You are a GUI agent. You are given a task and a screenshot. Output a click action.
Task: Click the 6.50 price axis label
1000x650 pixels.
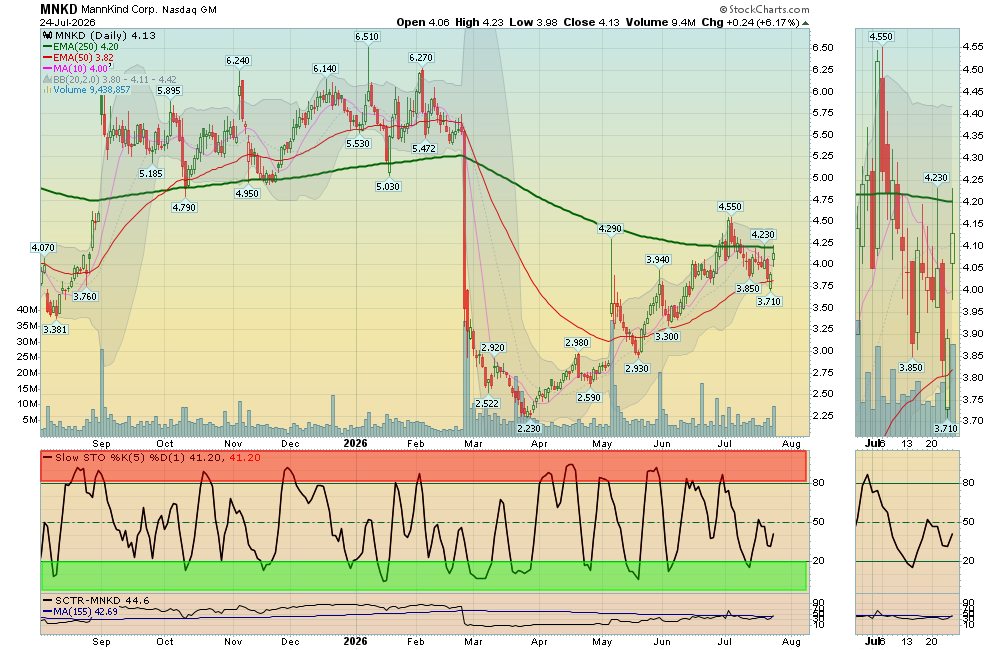click(823, 48)
